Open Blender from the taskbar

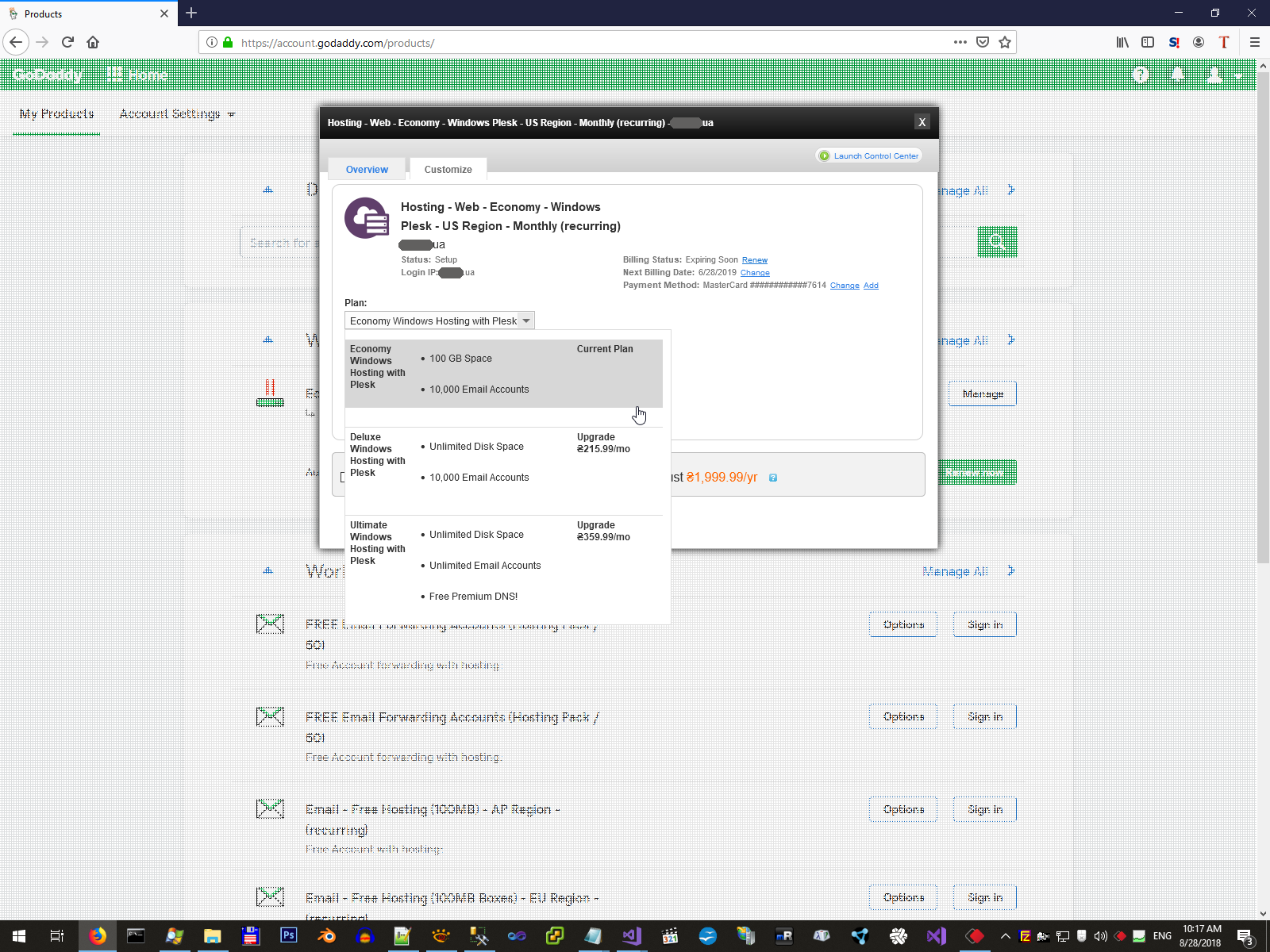point(326,936)
